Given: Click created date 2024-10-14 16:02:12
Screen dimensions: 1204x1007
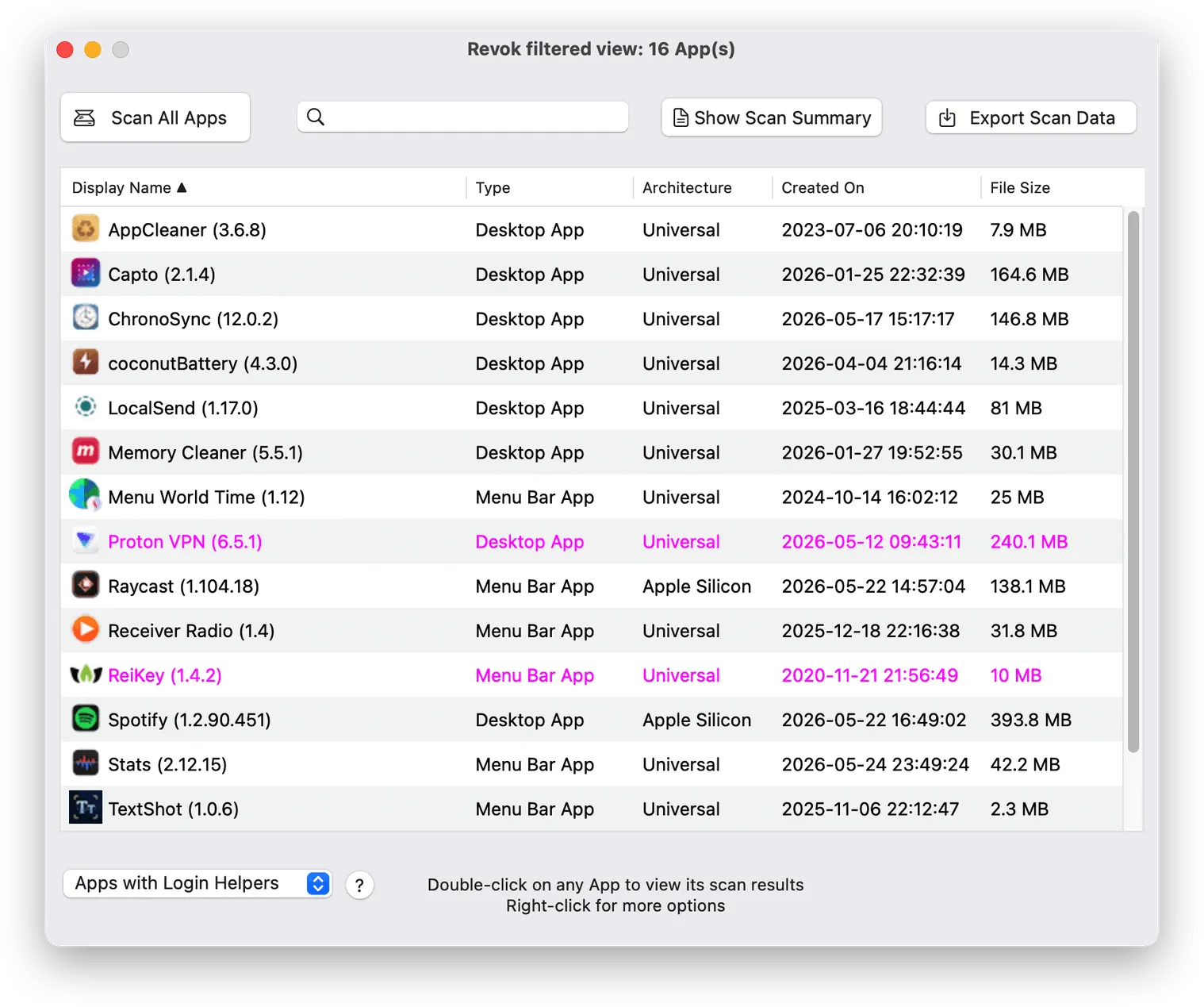Looking at the screenshot, I should [x=869, y=497].
